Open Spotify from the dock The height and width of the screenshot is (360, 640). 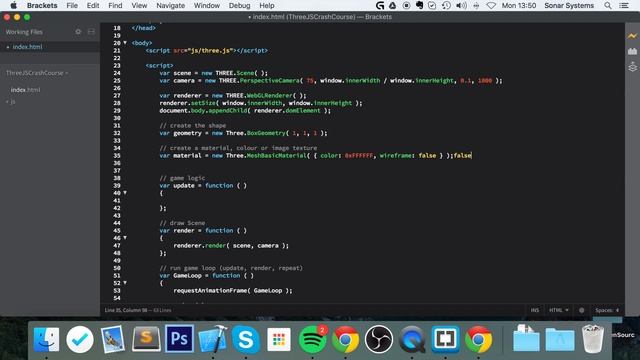(313, 339)
